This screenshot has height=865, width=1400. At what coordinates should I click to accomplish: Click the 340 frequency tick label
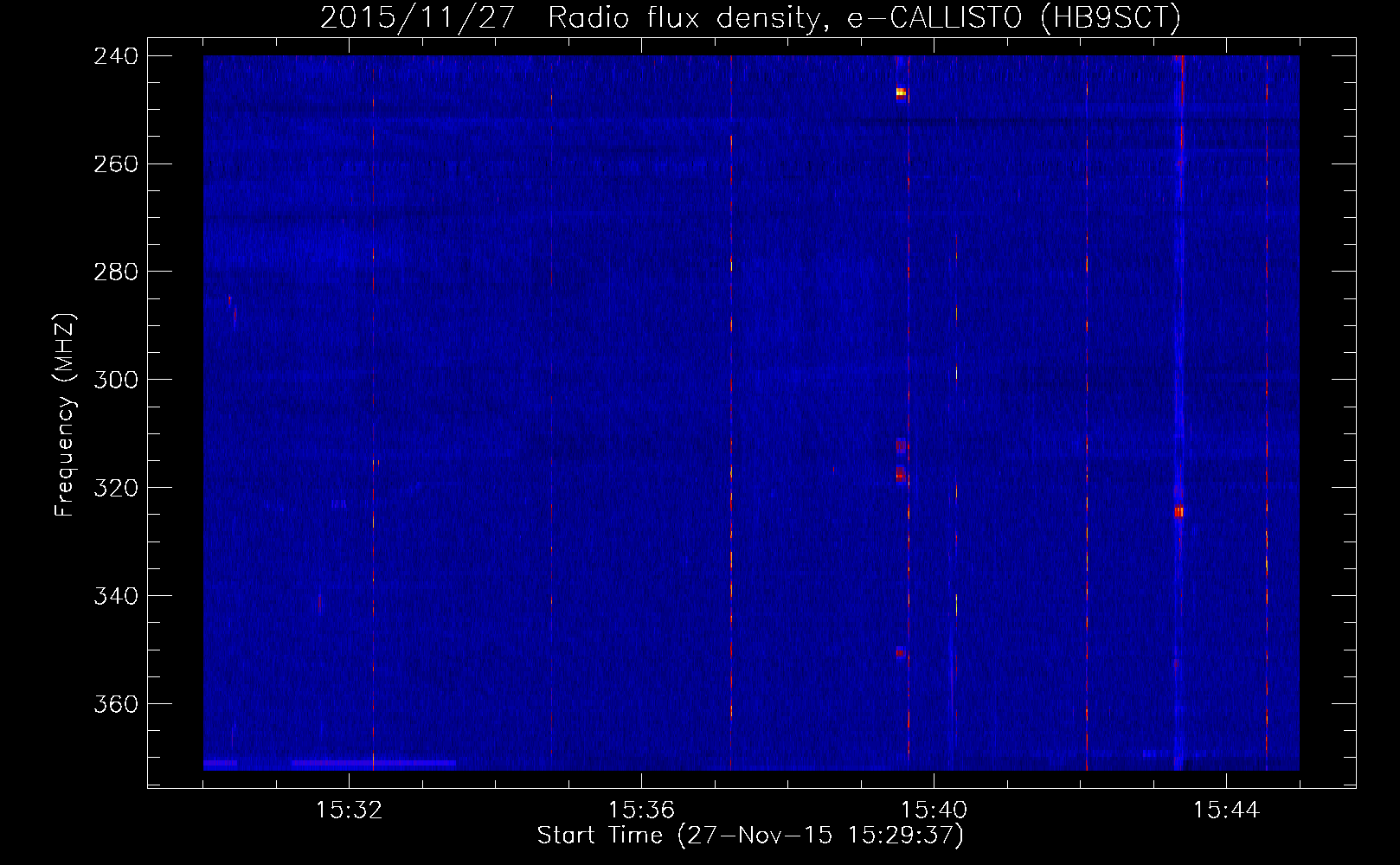coord(116,597)
